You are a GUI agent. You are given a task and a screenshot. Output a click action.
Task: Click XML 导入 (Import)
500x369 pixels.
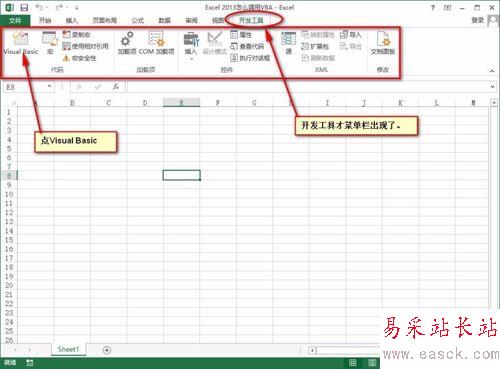[x=350, y=35]
